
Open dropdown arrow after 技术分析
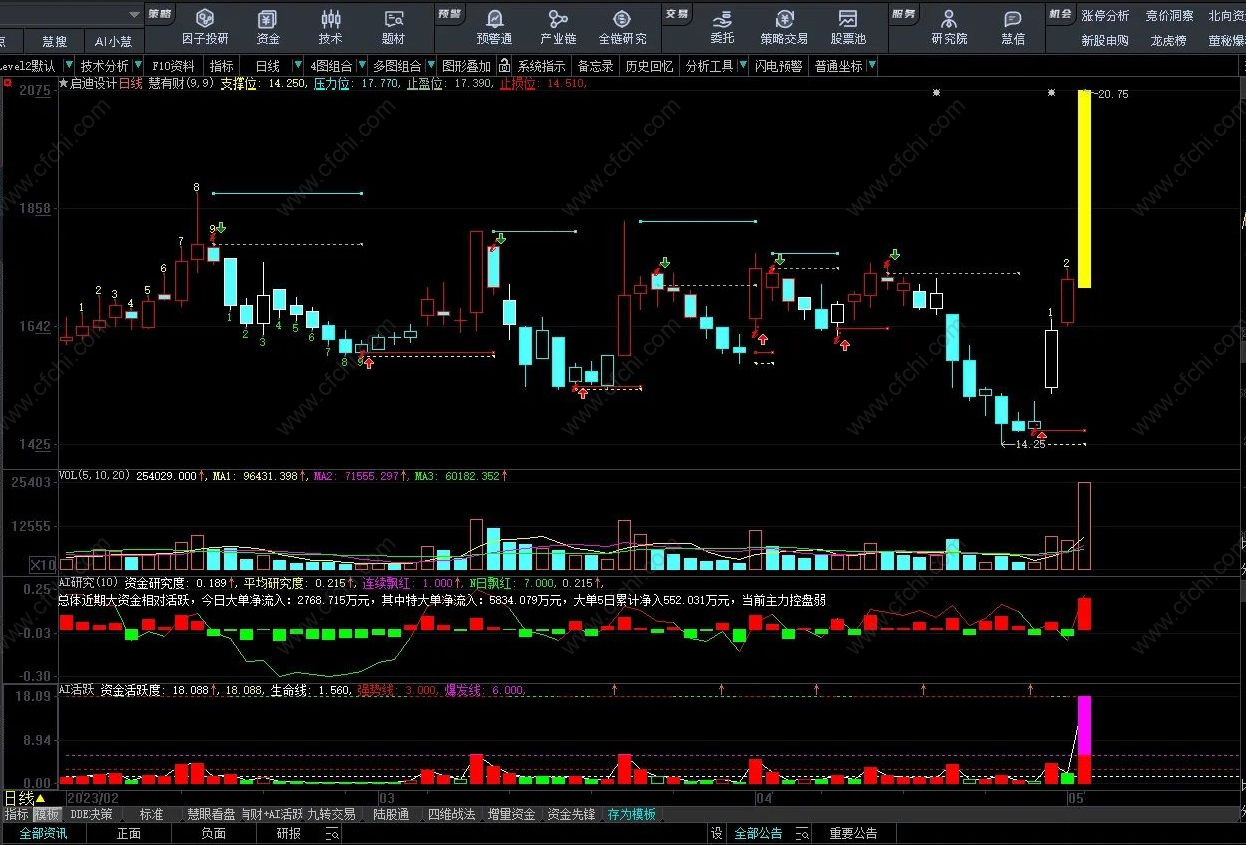pos(138,66)
